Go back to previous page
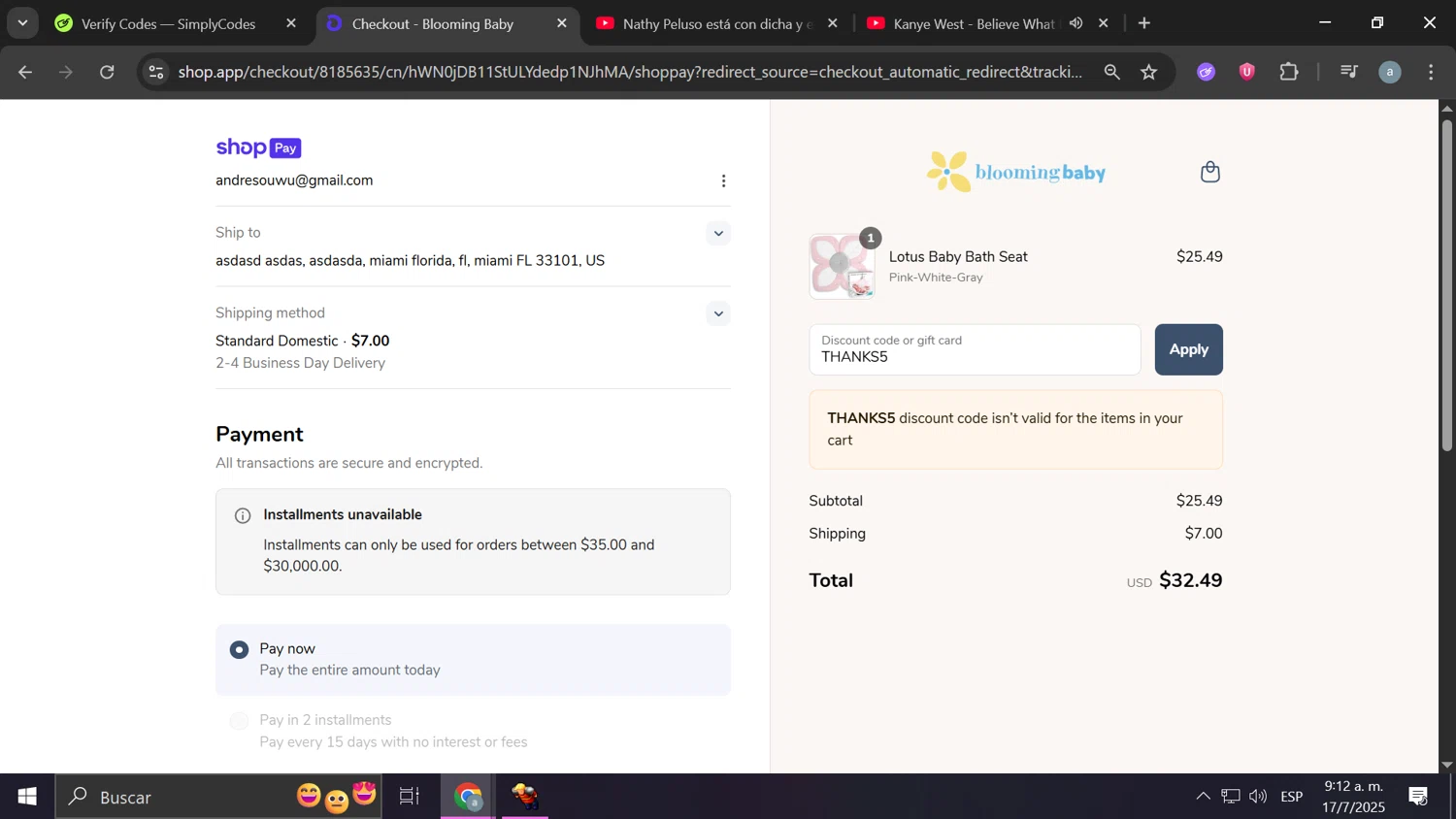 point(26,72)
